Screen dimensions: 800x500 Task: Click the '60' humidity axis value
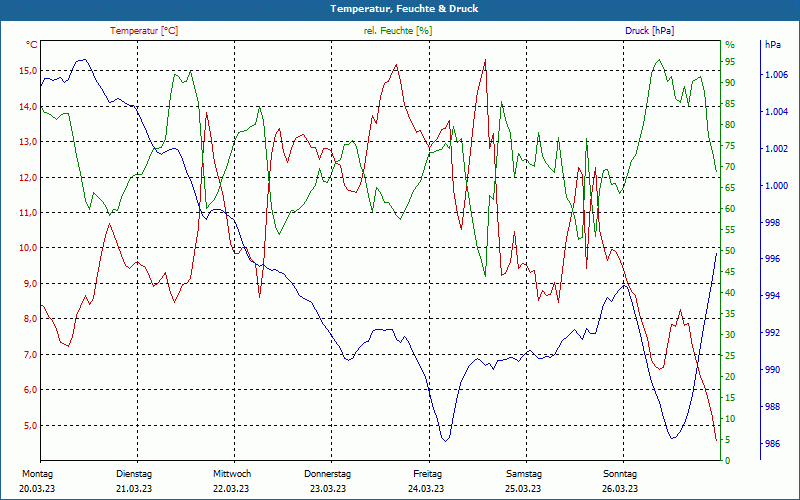(730, 209)
